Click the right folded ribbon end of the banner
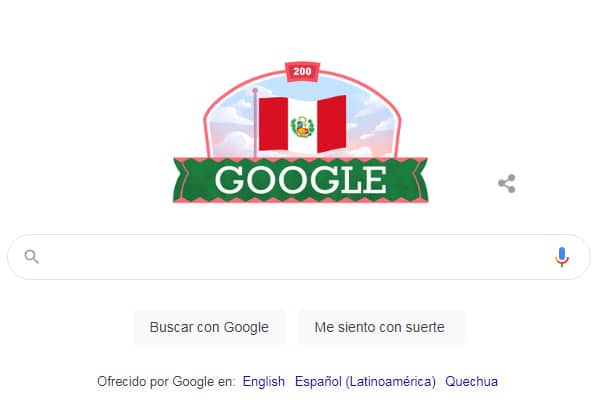The width and height of the screenshot is (600, 400). pos(418,180)
